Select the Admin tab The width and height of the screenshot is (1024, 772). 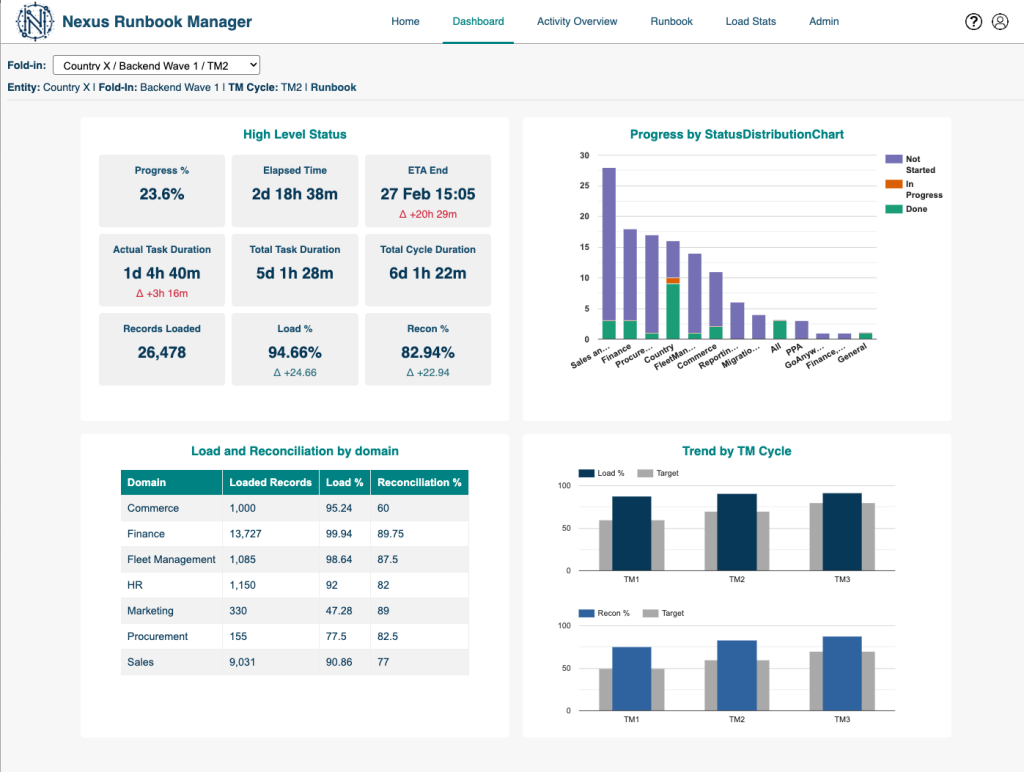(824, 21)
